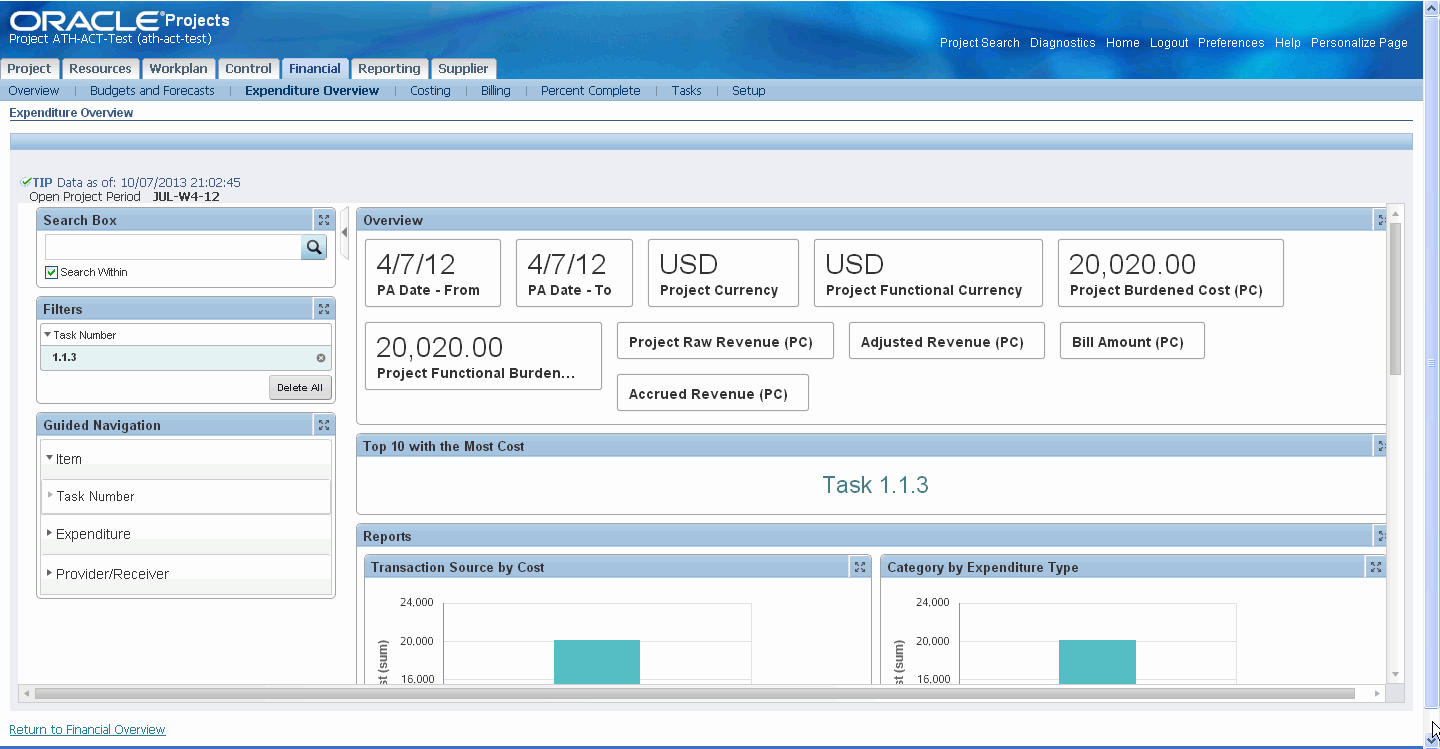Collapse the Item section in Guided Navigation
Screen dimensions: 1440x749
click(x=50, y=457)
